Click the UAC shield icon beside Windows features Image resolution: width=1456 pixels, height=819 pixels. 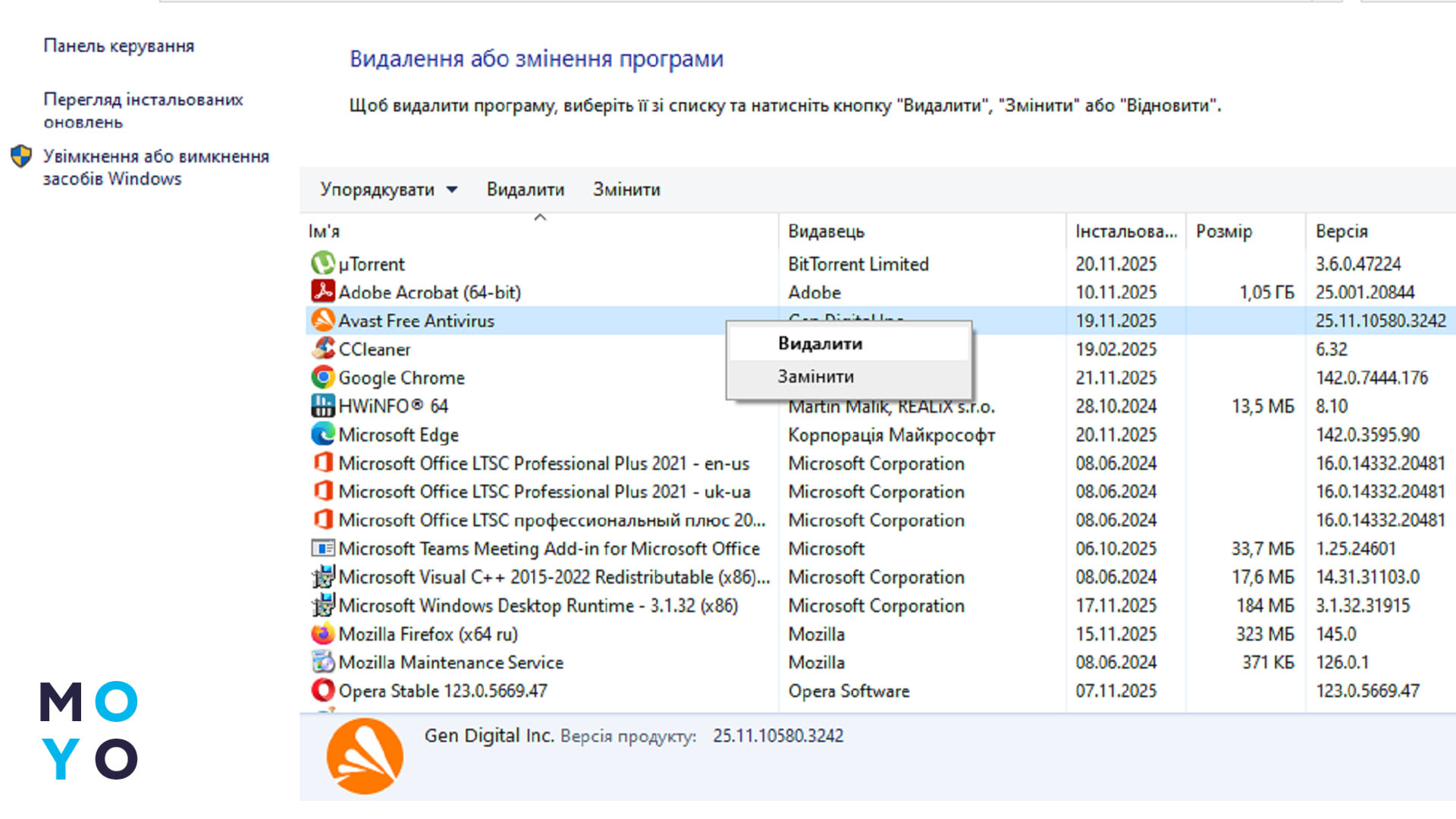(22, 156)
